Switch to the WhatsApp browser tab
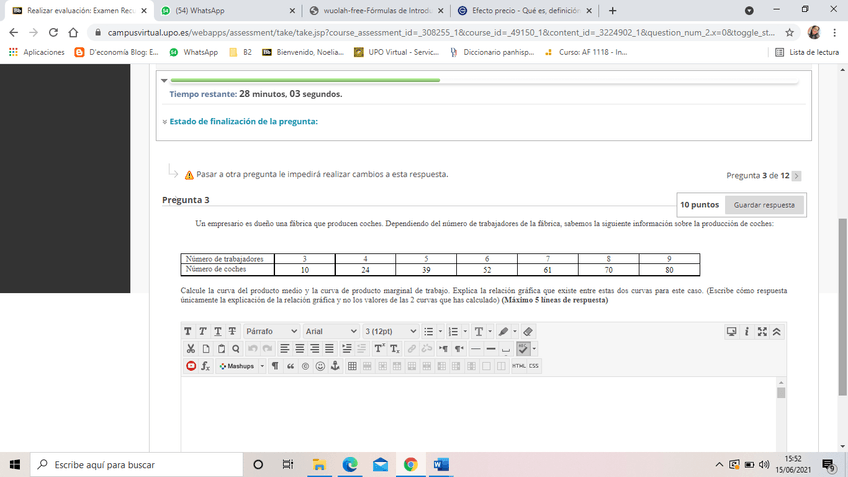The width and height of the screenshot is (848, 477). 229,10
